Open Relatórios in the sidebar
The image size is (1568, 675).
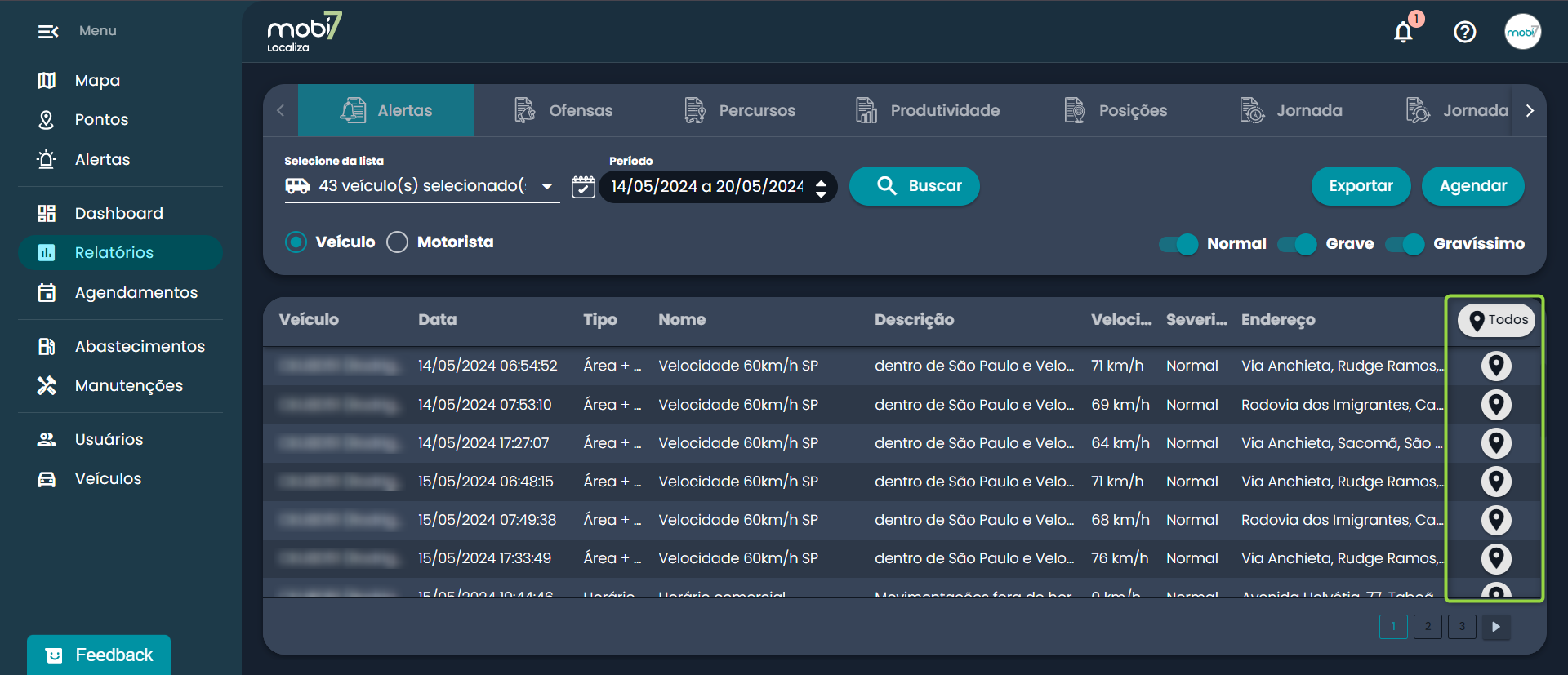coord(119,252)
